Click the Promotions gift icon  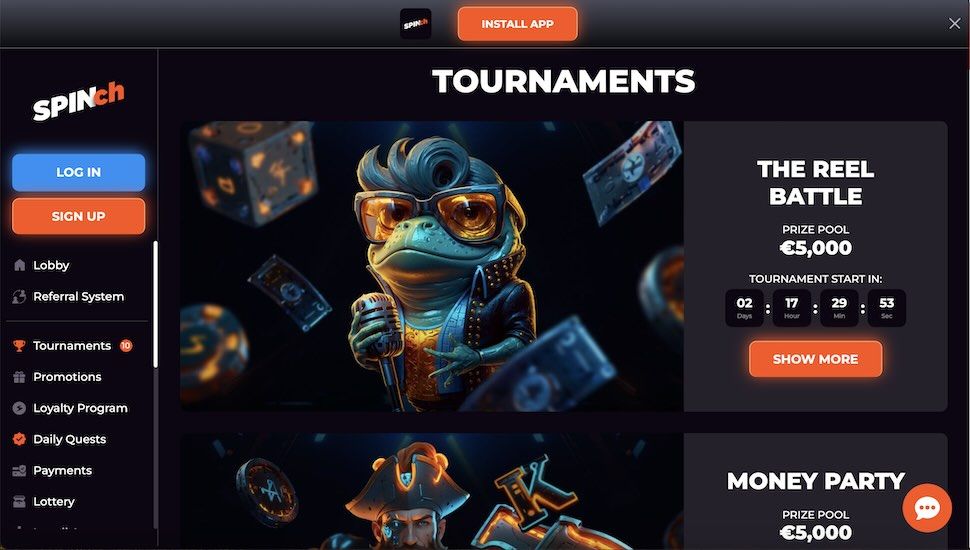point(19,377)
